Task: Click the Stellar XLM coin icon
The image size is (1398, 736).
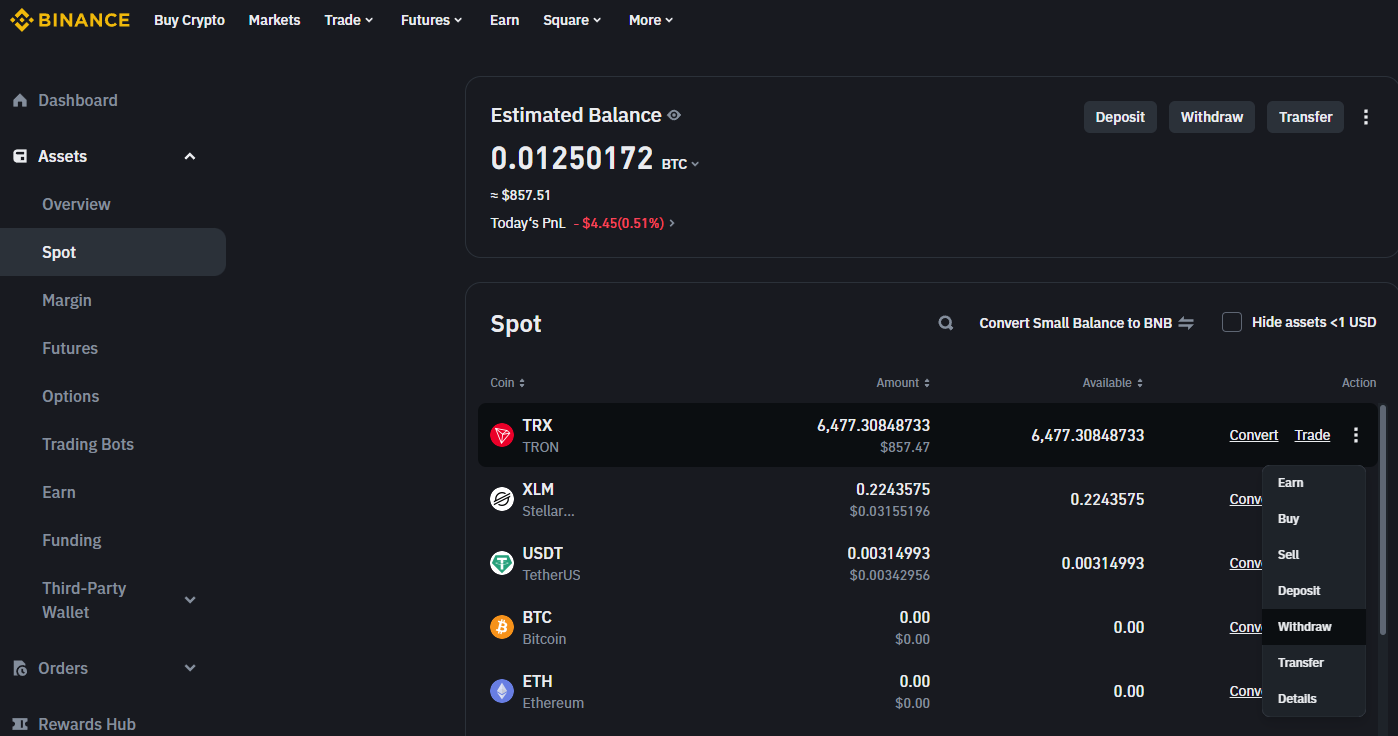Action: [502, 499]
